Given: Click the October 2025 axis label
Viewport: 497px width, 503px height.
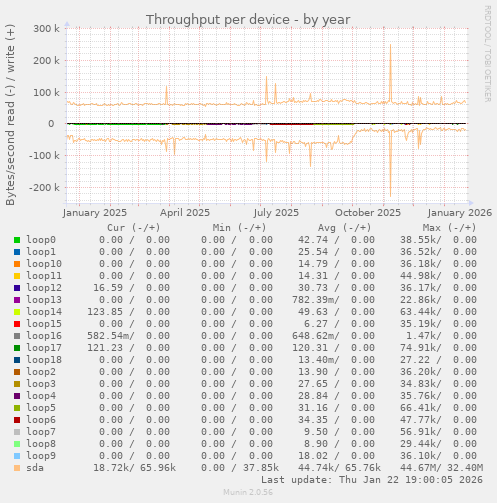Looking at the screenshot, I should [368, 213].
